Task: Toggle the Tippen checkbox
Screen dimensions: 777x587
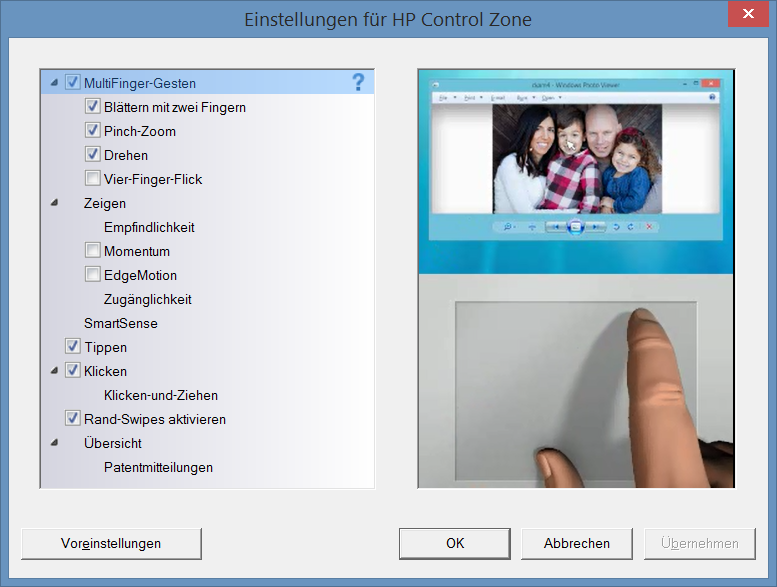Action: [x=72, y=346]
